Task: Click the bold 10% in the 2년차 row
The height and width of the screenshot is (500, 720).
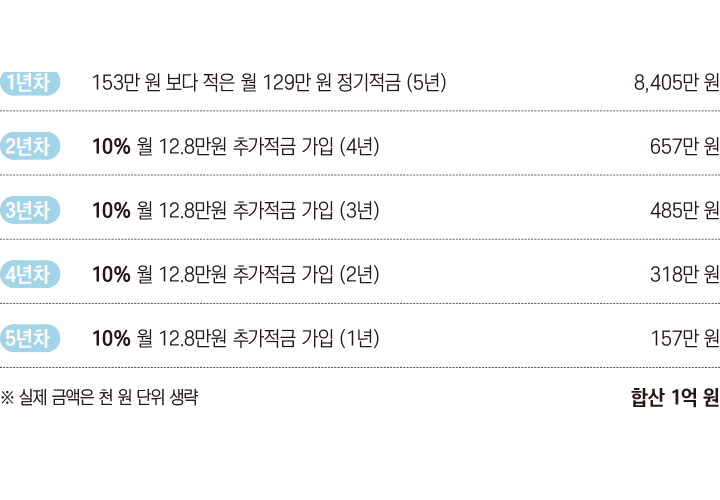Action: (110, 147)
